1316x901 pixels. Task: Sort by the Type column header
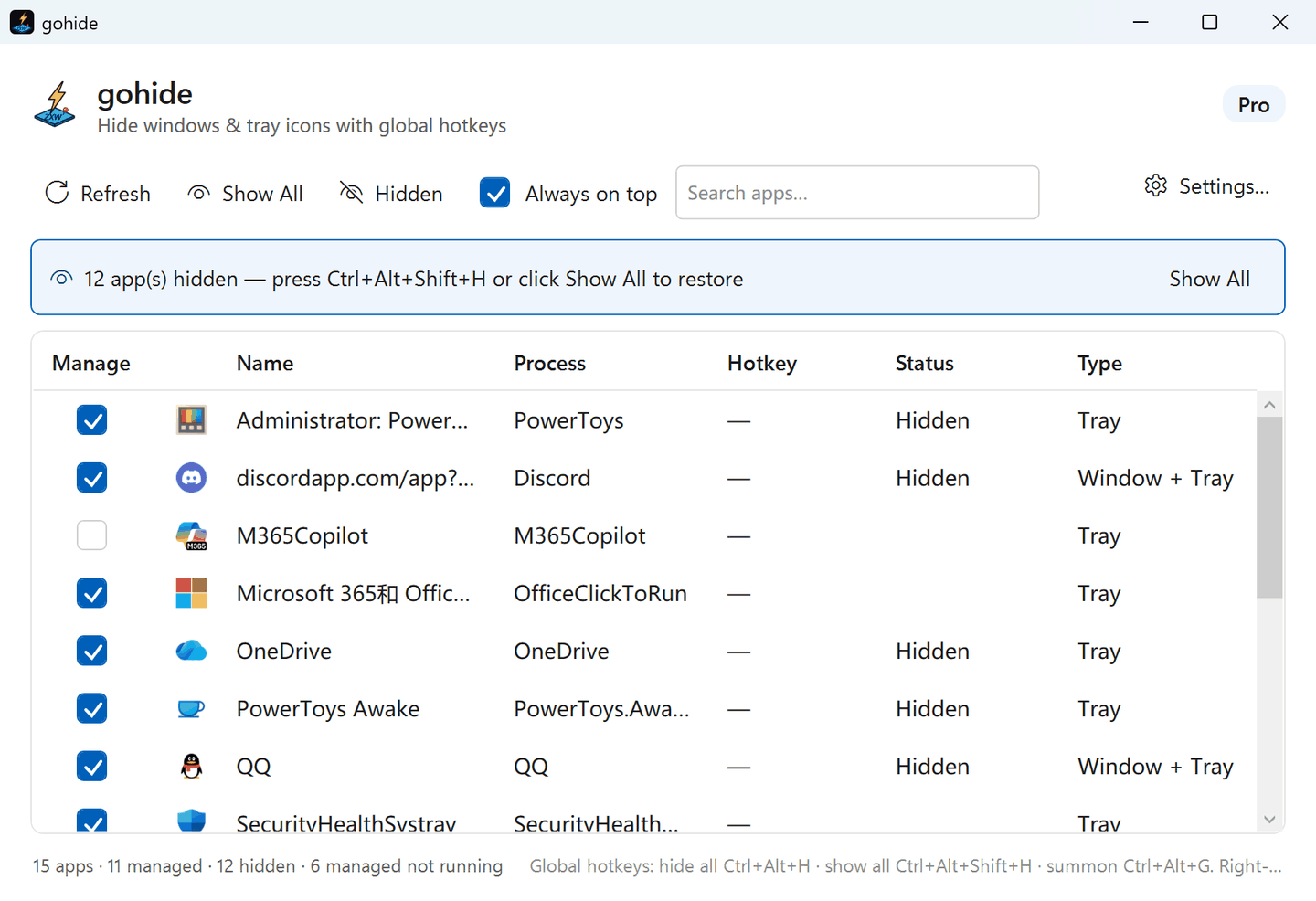[x=1099, y=363]
